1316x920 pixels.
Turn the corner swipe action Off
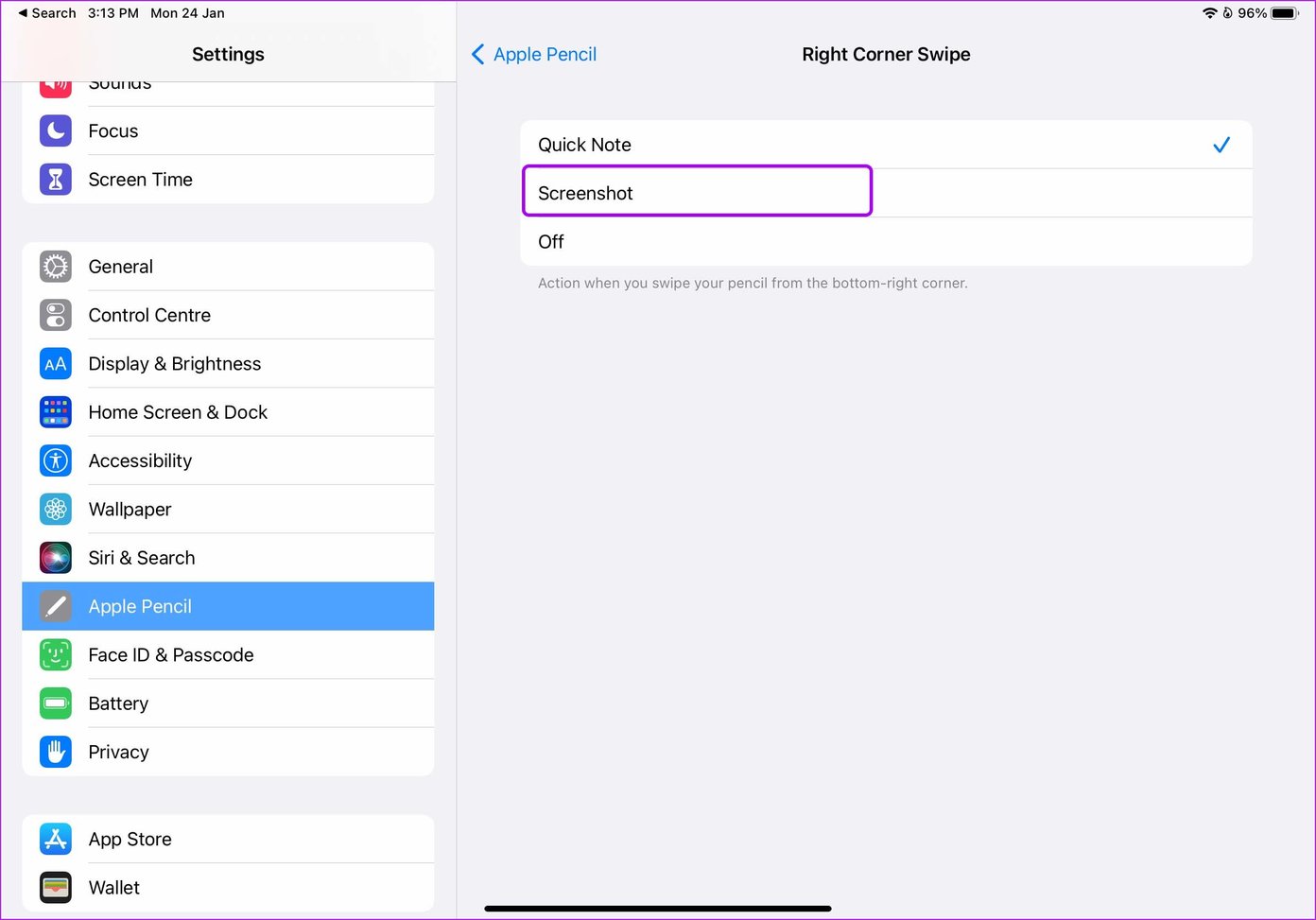pyautogui.click(x=886, y=241)
